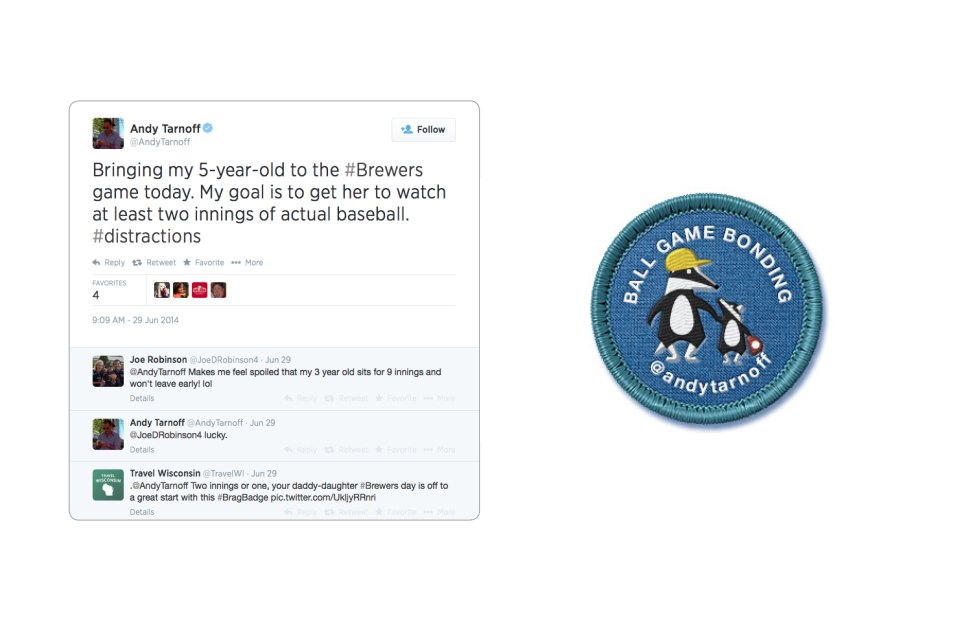This screenshot has width=960, height=621.
Task: Open the #Brewers hashtag in main tweet
Action: 383,170
